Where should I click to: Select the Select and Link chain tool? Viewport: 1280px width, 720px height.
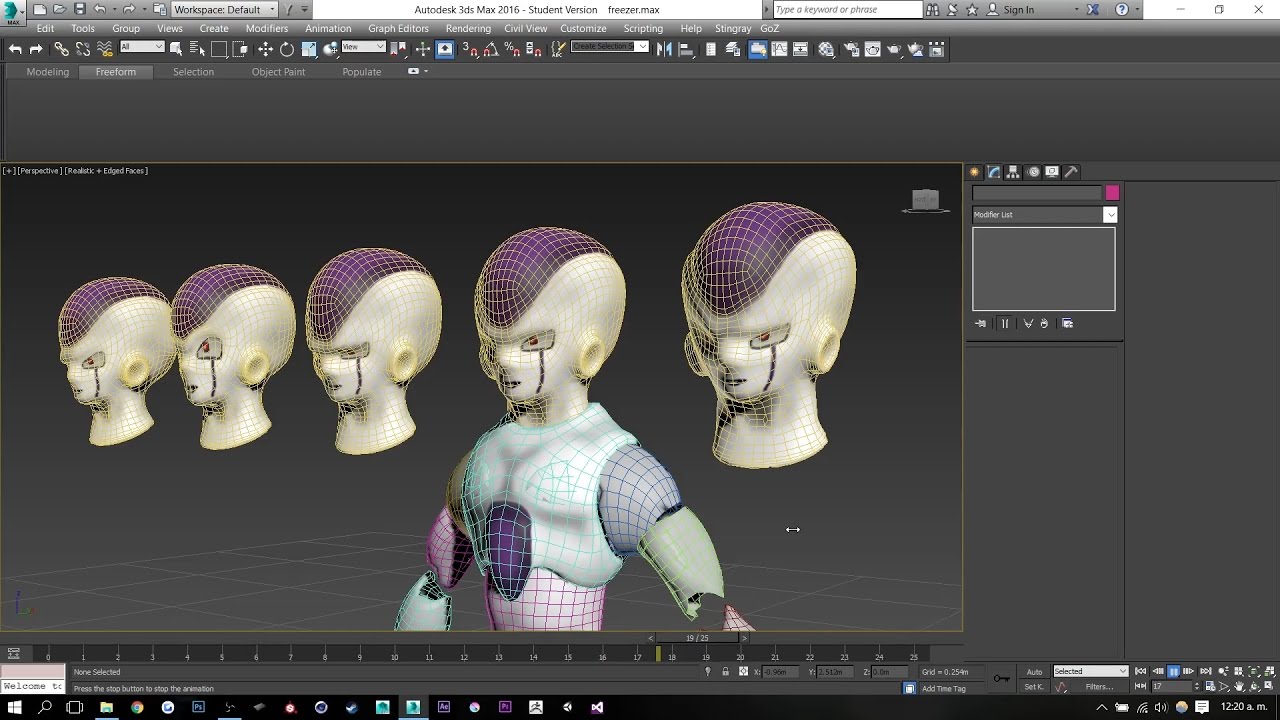coord(62,49)
